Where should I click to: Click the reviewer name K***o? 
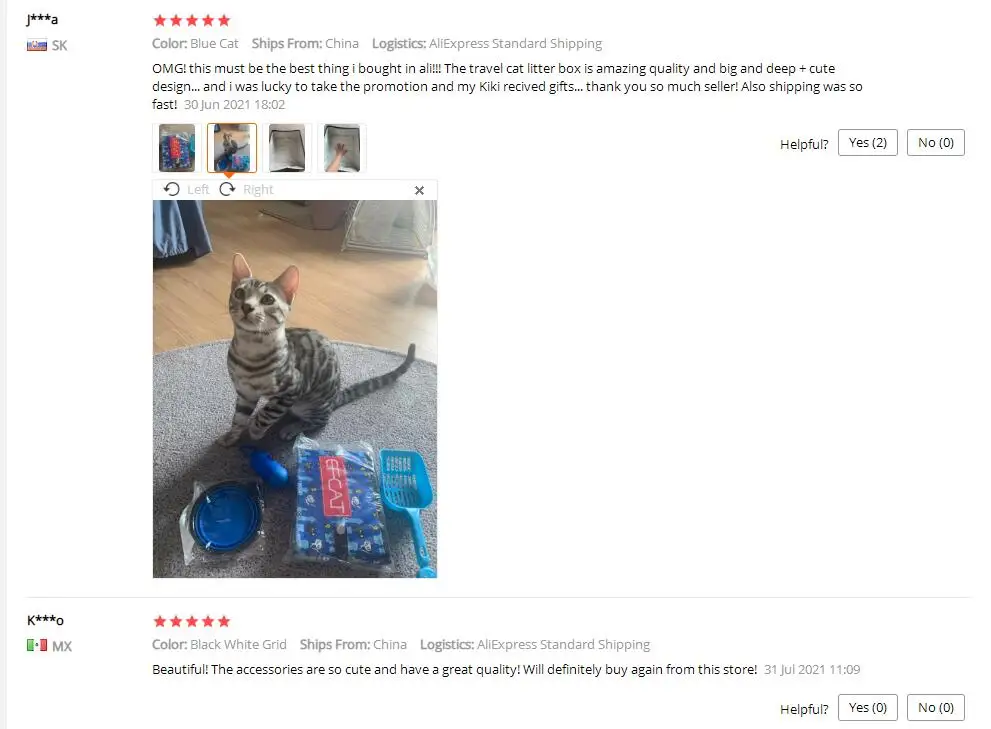[46, 620]
